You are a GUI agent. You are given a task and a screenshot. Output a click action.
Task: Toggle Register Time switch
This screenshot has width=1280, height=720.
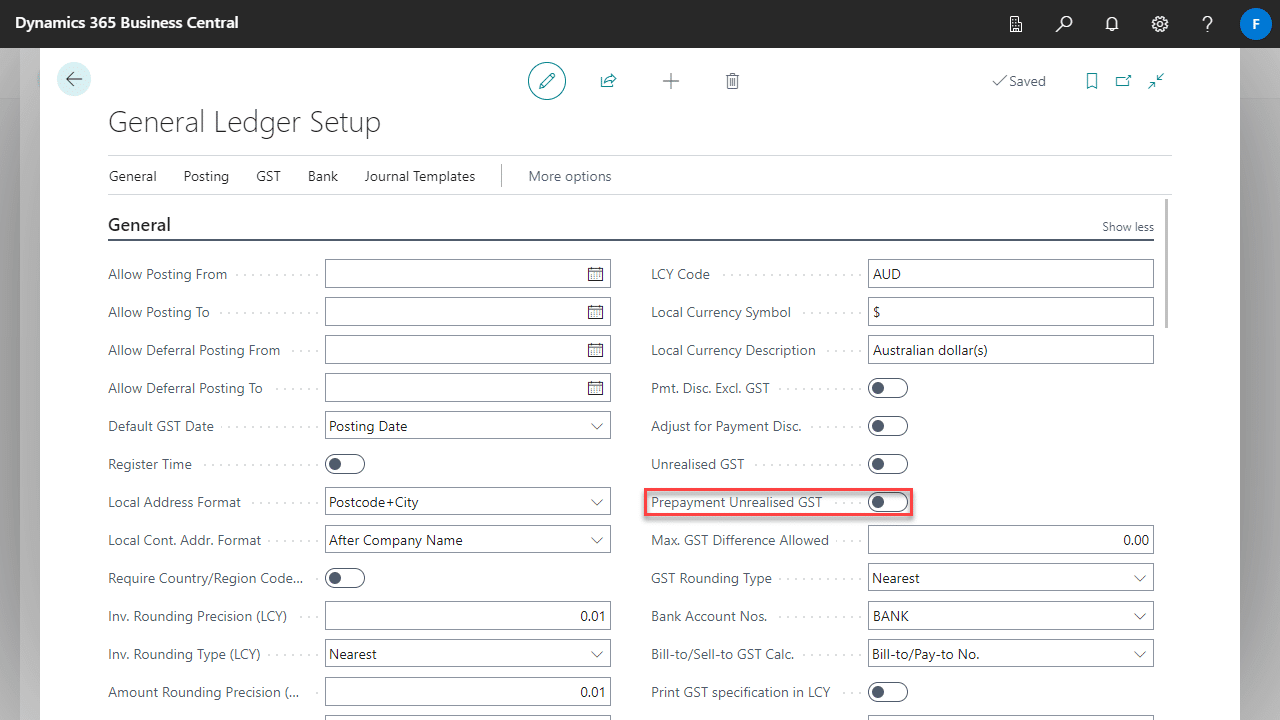tap(345, 464)
